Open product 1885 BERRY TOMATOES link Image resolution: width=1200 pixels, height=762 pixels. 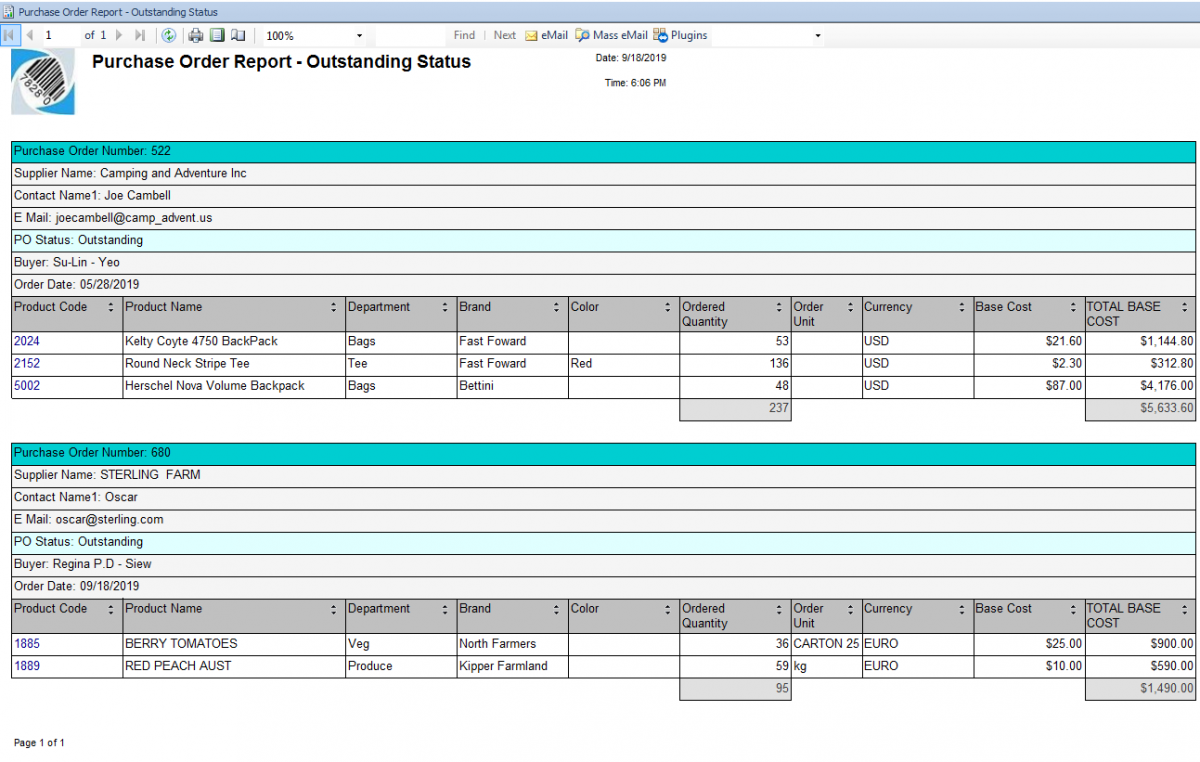tap(27, 644)
